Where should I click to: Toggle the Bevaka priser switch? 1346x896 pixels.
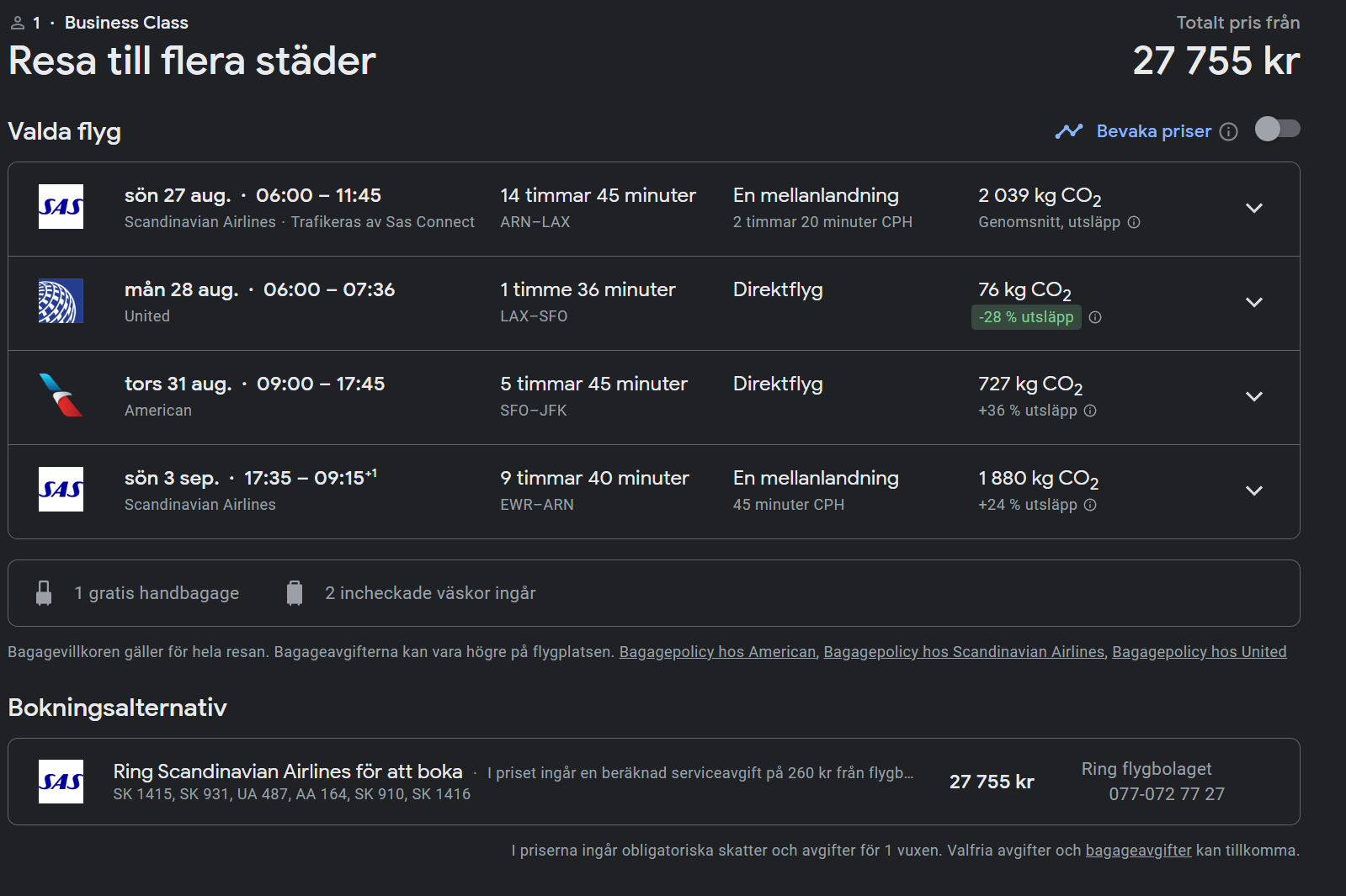pos(1277,130)
